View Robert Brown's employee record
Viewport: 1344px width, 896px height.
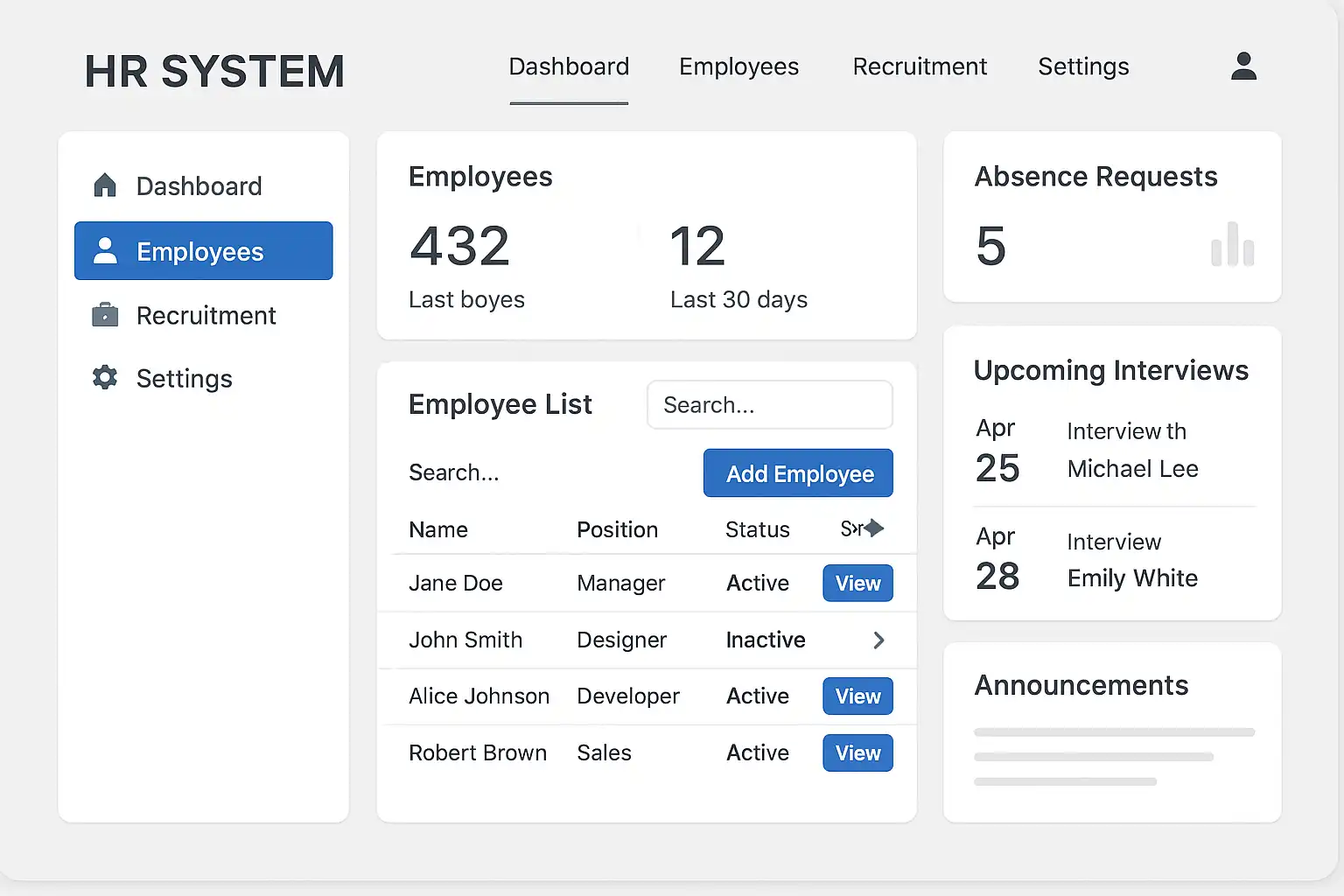point(857,753)
